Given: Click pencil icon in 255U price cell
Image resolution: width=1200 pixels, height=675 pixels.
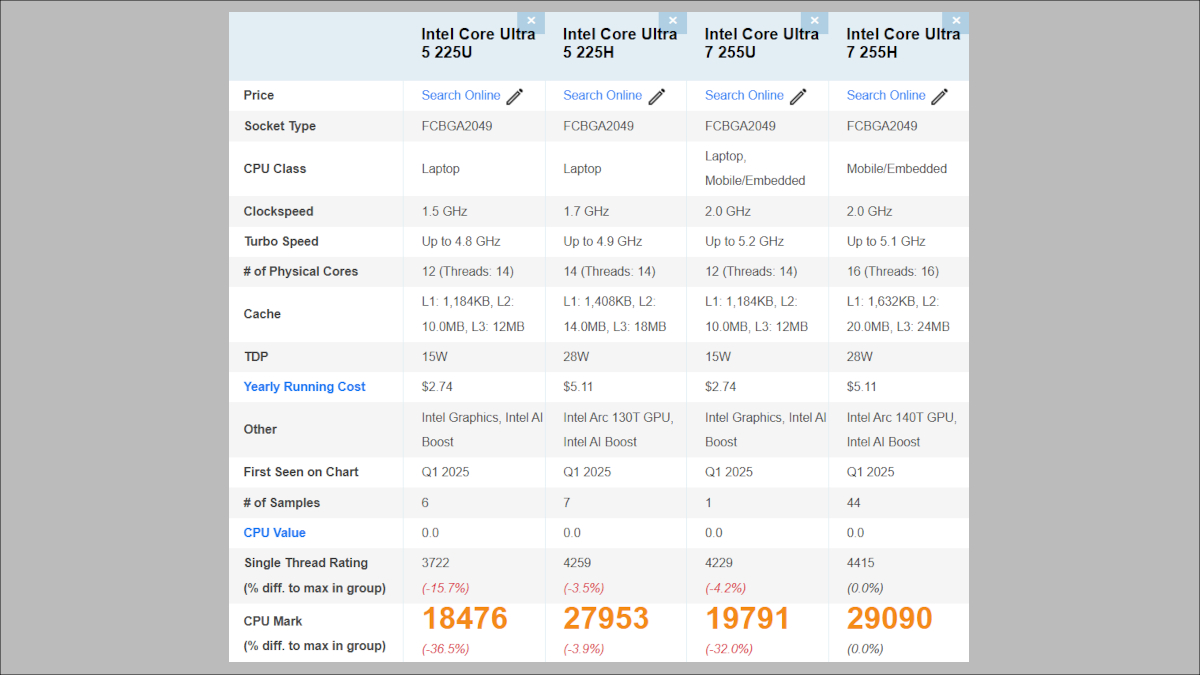Looking at the screenshot, I should 799,96.
